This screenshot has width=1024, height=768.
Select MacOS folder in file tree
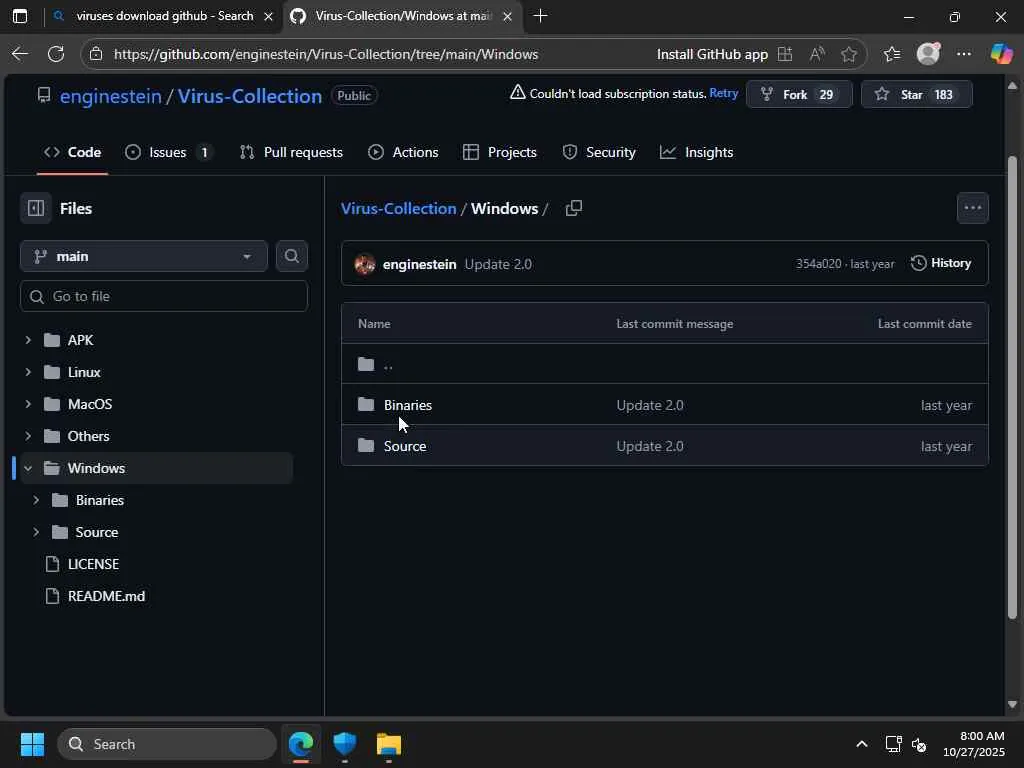point(90,404)
